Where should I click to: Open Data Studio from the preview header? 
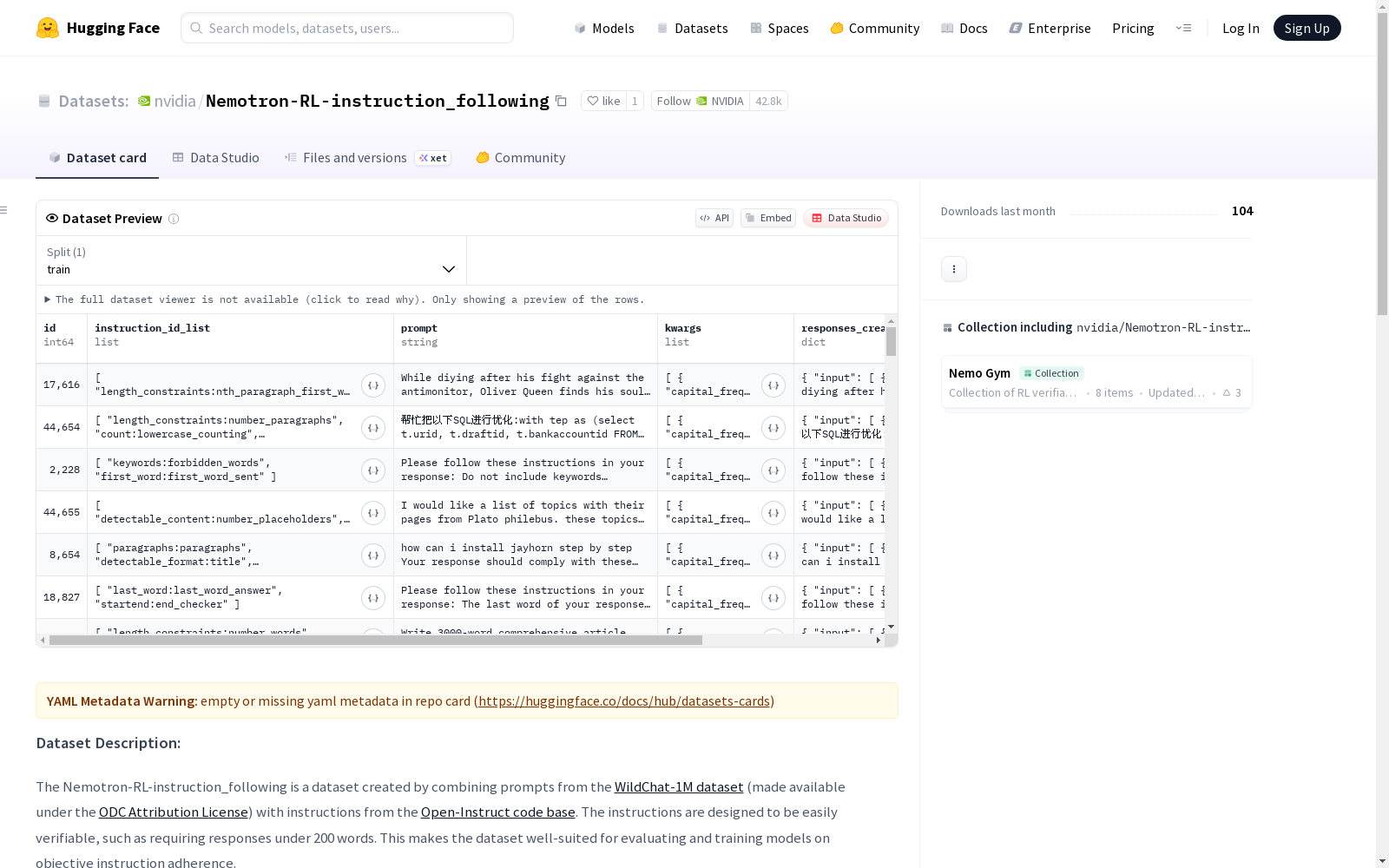846,218
